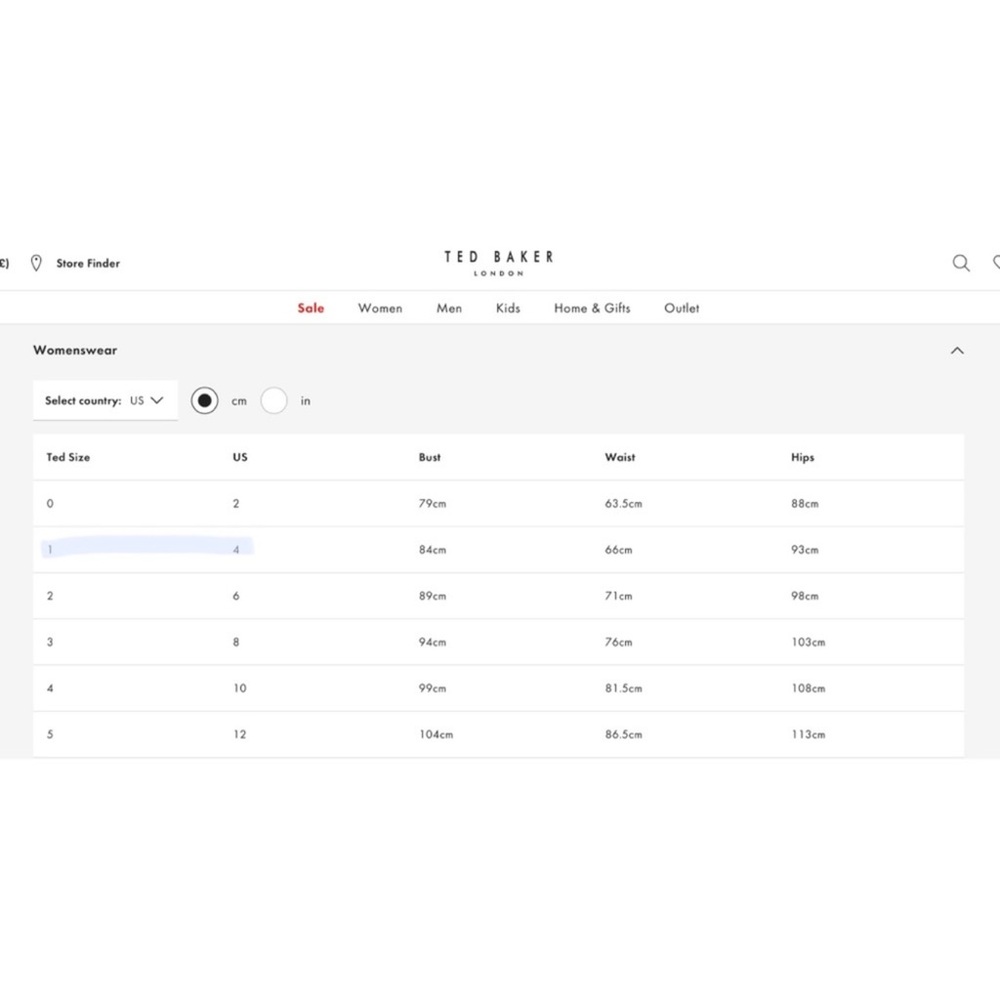Open the Home & Gifts menu
The width and height of the screenshot is (1000, 1000).
click(x=592, y=308)
